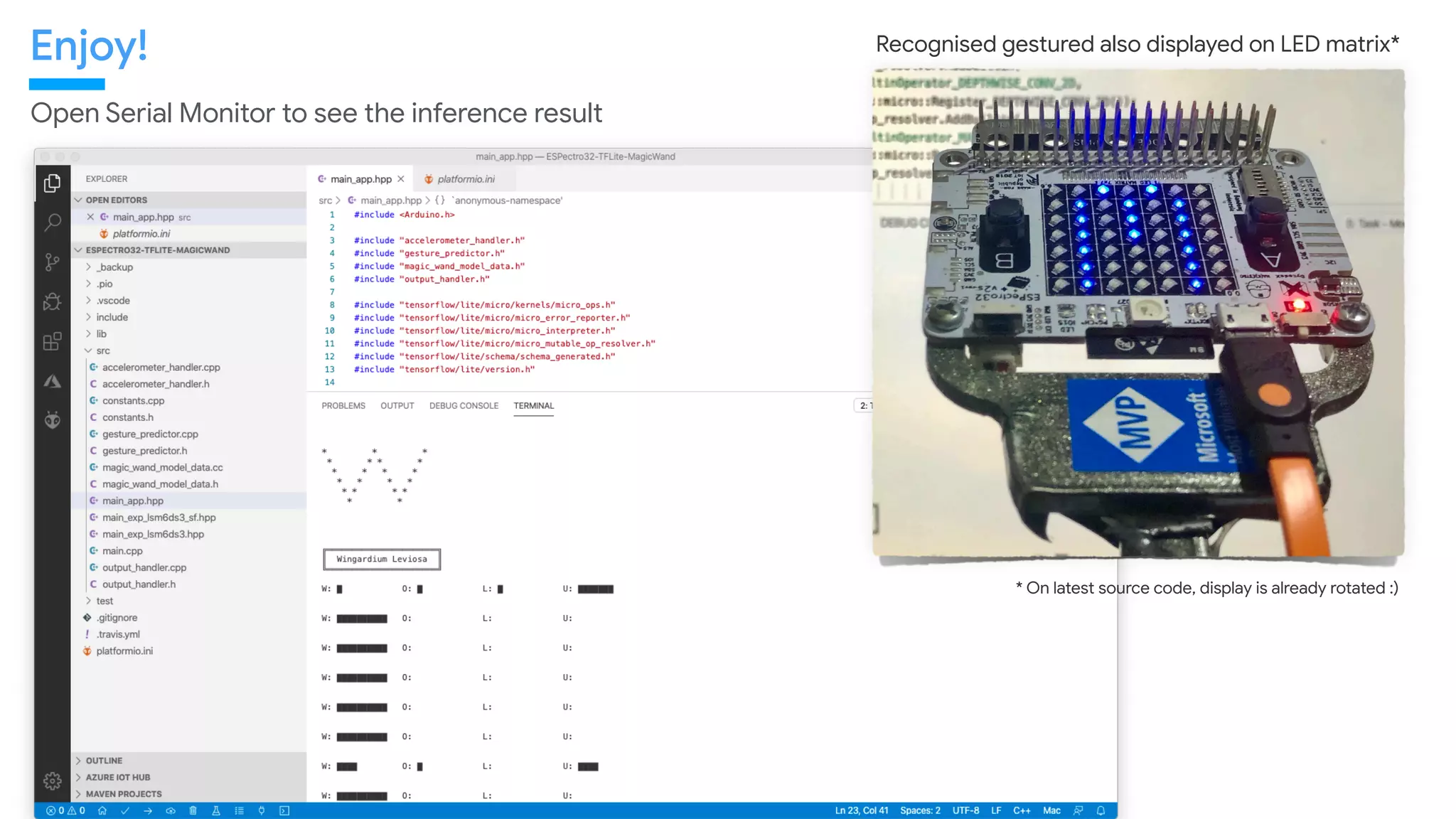The height and width of the screenshot is (819, 1456).
Task: Open .gitignore in the file tree
Action: click(x=117, y=618)
